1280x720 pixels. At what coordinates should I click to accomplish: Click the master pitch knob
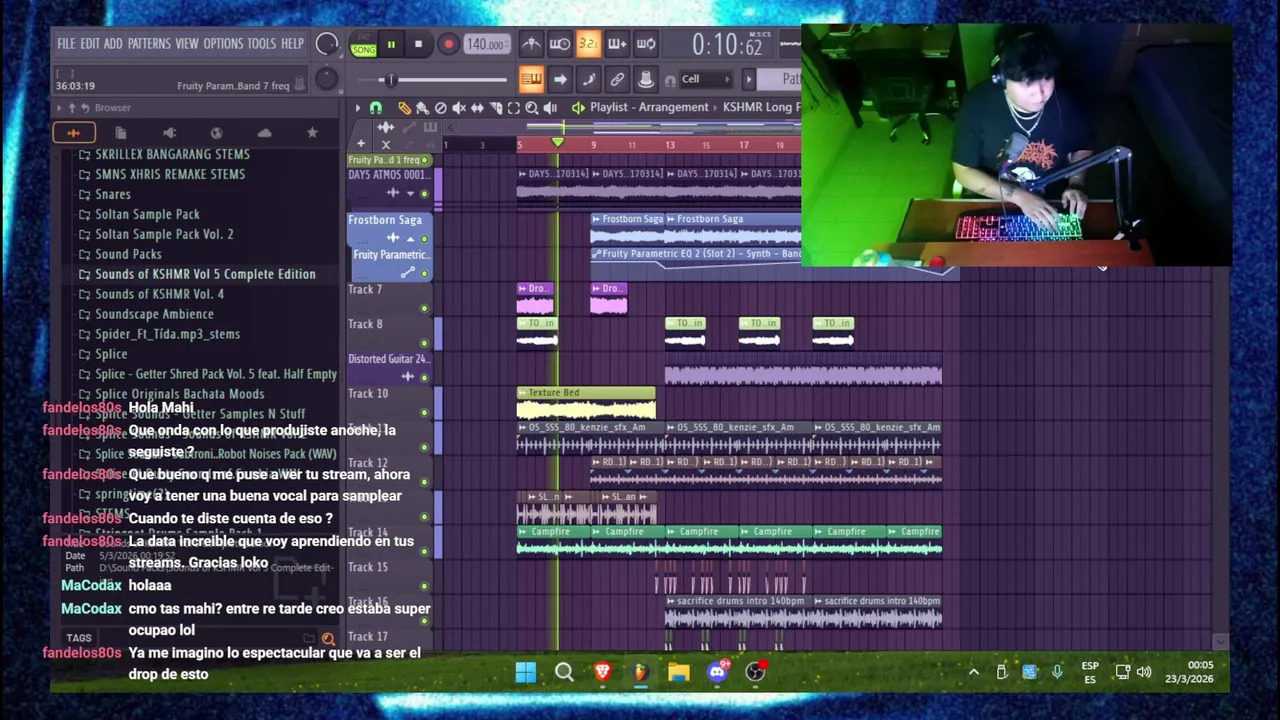coord(327,78)
